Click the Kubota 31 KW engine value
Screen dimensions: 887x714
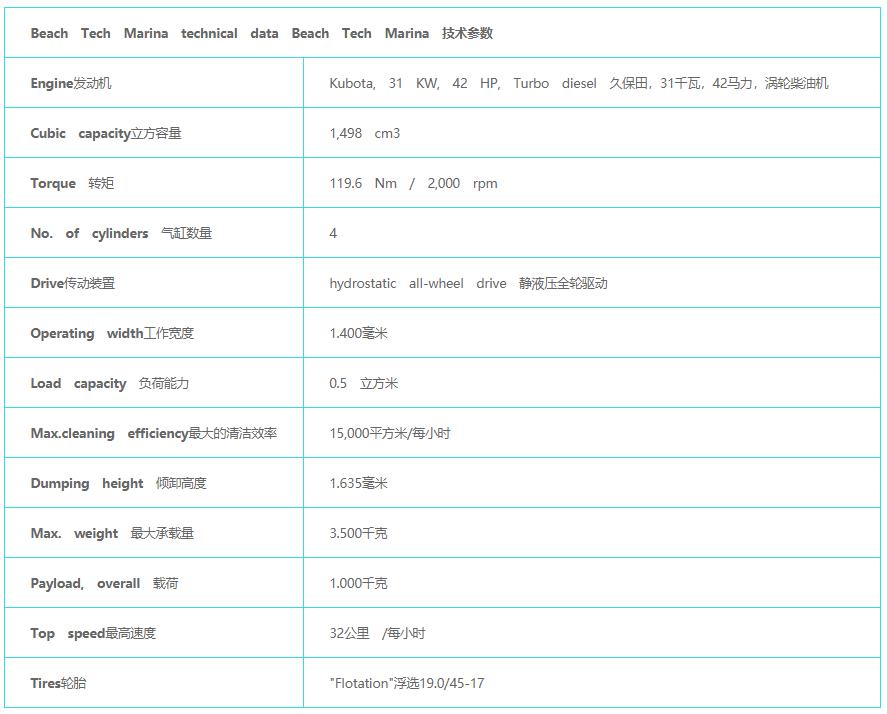579,83
